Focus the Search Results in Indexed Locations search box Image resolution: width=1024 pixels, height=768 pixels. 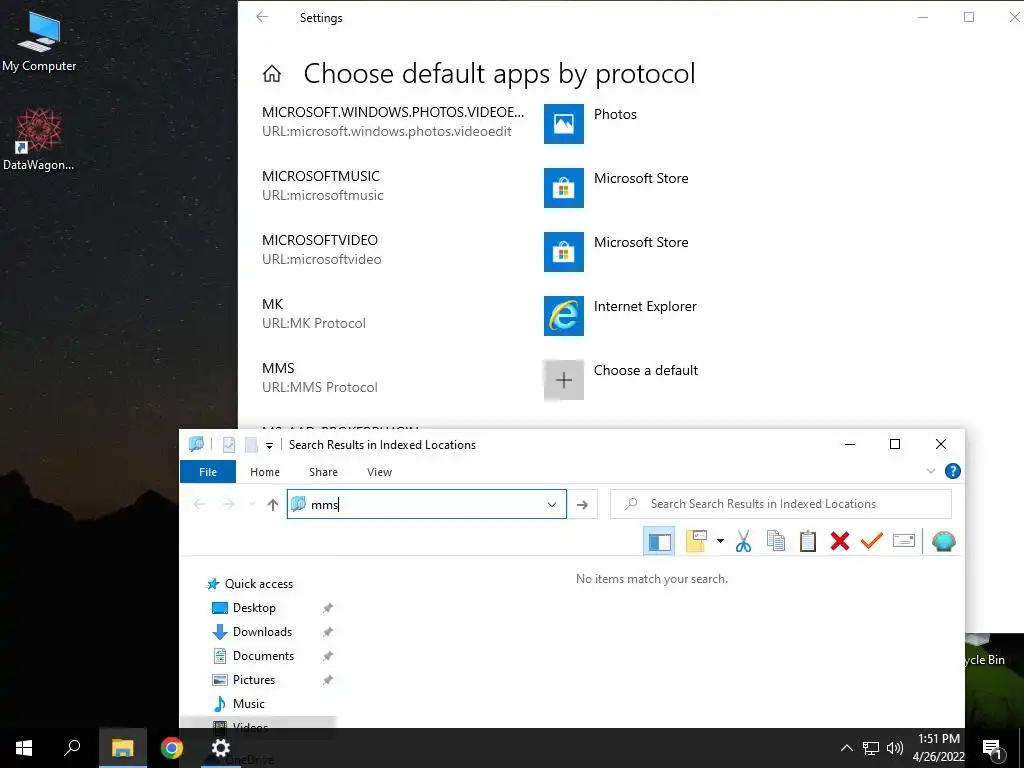tap(780, 504)
